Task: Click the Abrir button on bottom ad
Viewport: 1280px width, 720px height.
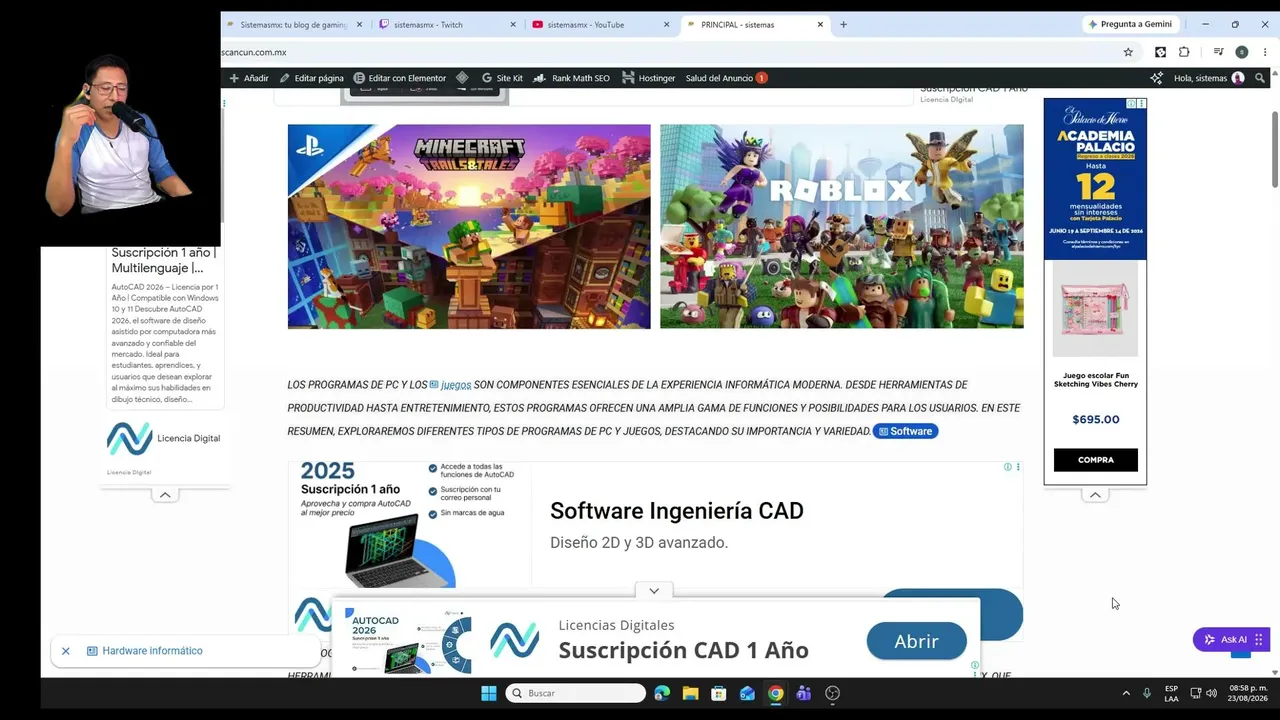Action: (917, 642)
